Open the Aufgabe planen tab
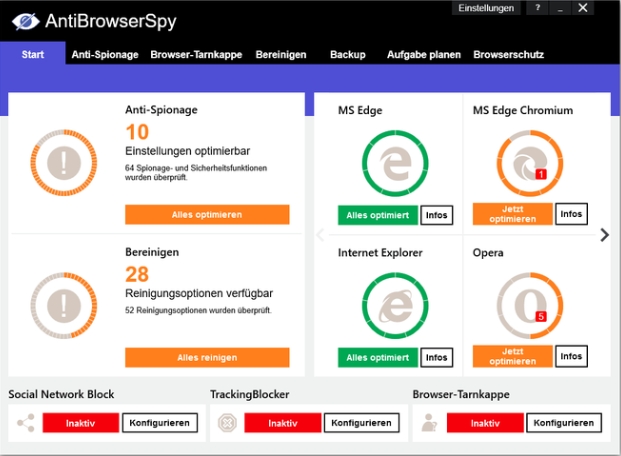Image resolution: width=621 pixels, height=456 pixels. tap(424, 55)
